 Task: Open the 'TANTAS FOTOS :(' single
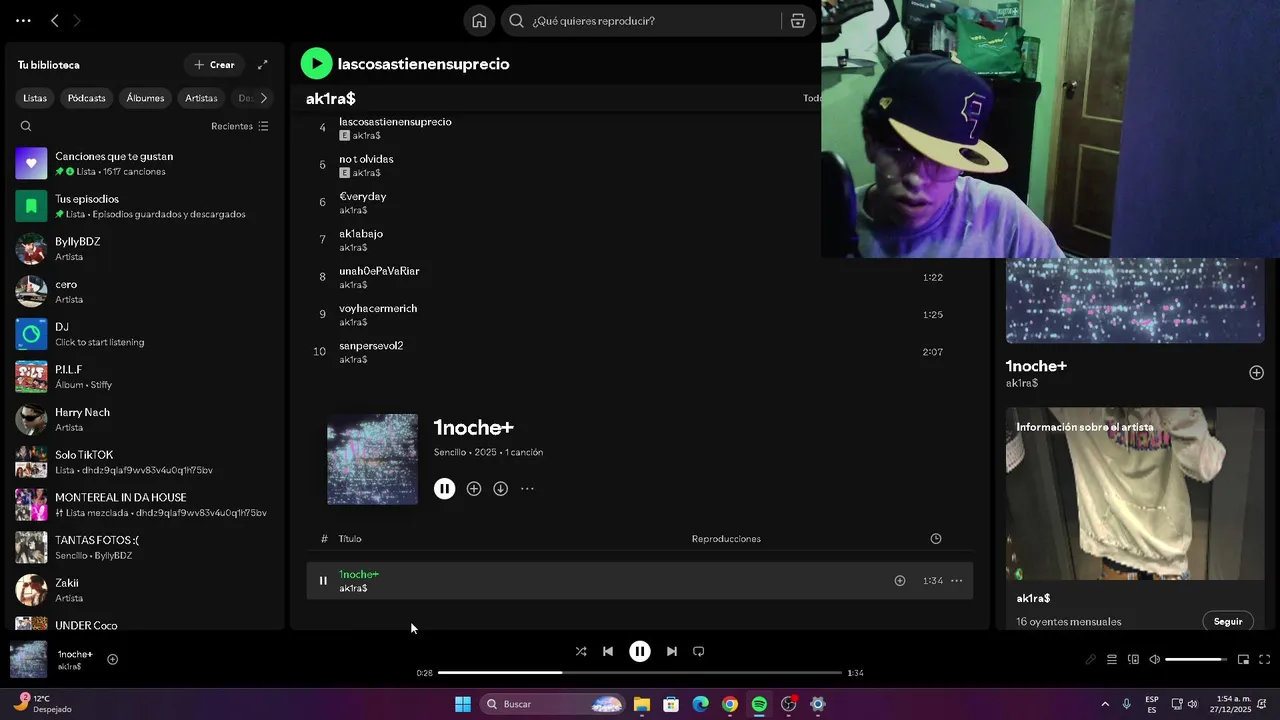coord(144,547)
